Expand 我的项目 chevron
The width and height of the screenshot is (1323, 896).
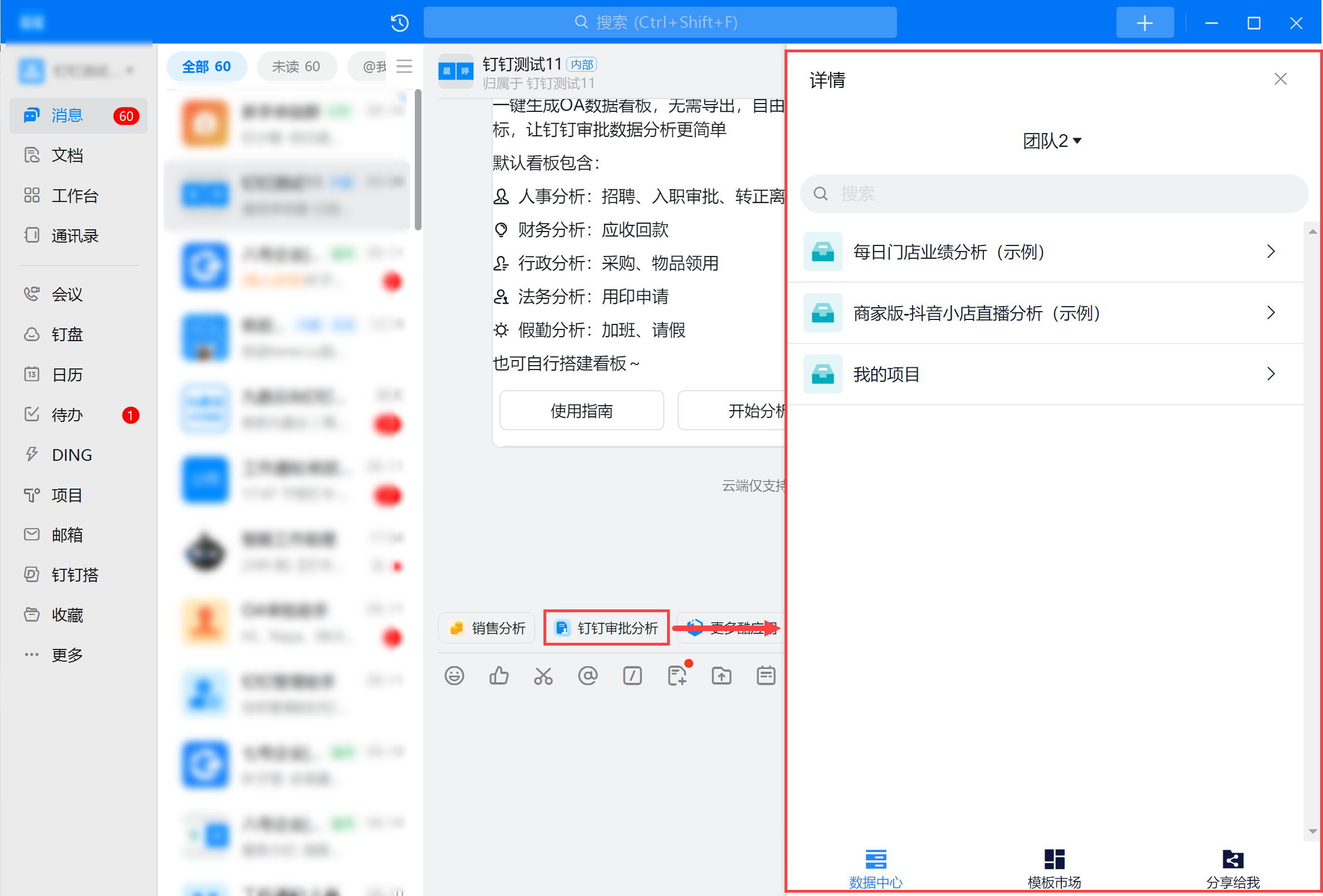point(1271,374)
